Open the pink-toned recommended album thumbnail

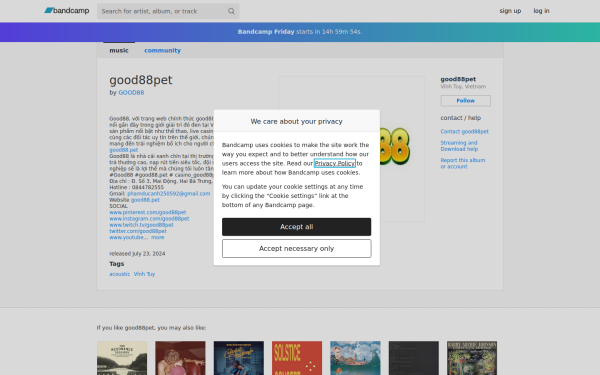[180, 358]
